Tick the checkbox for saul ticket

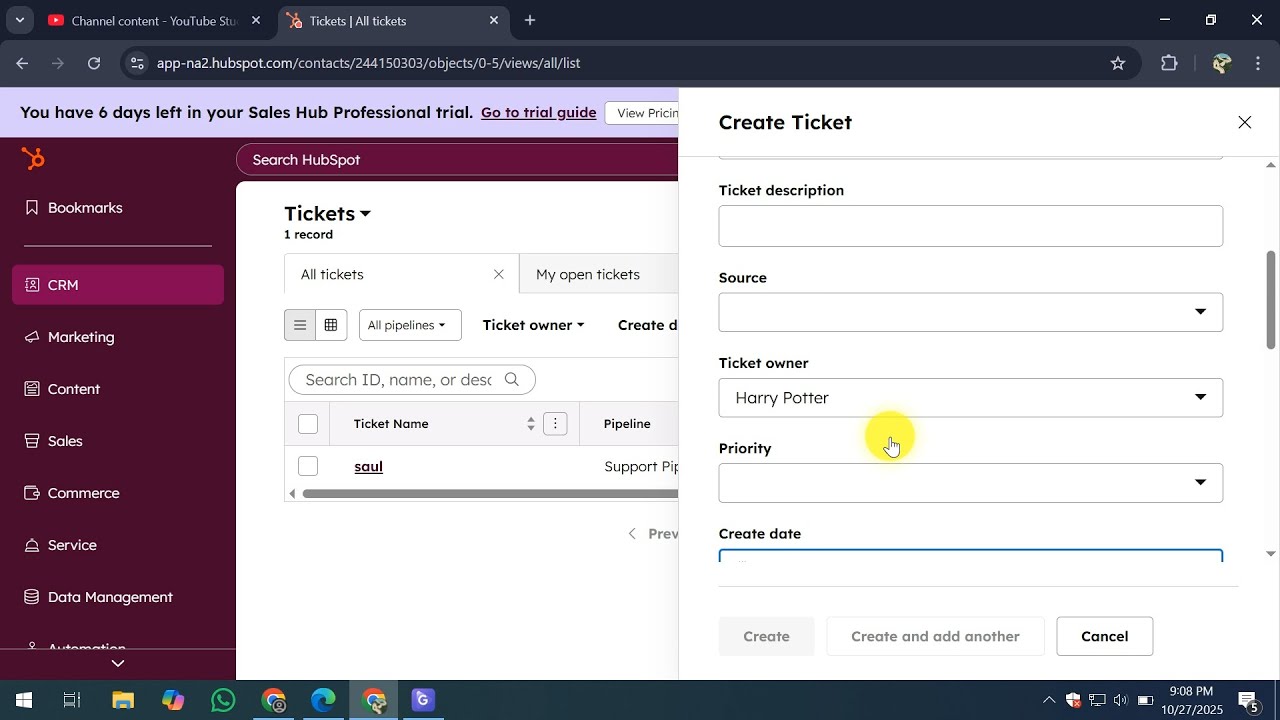pyautogui.click(x=308, y=466)
